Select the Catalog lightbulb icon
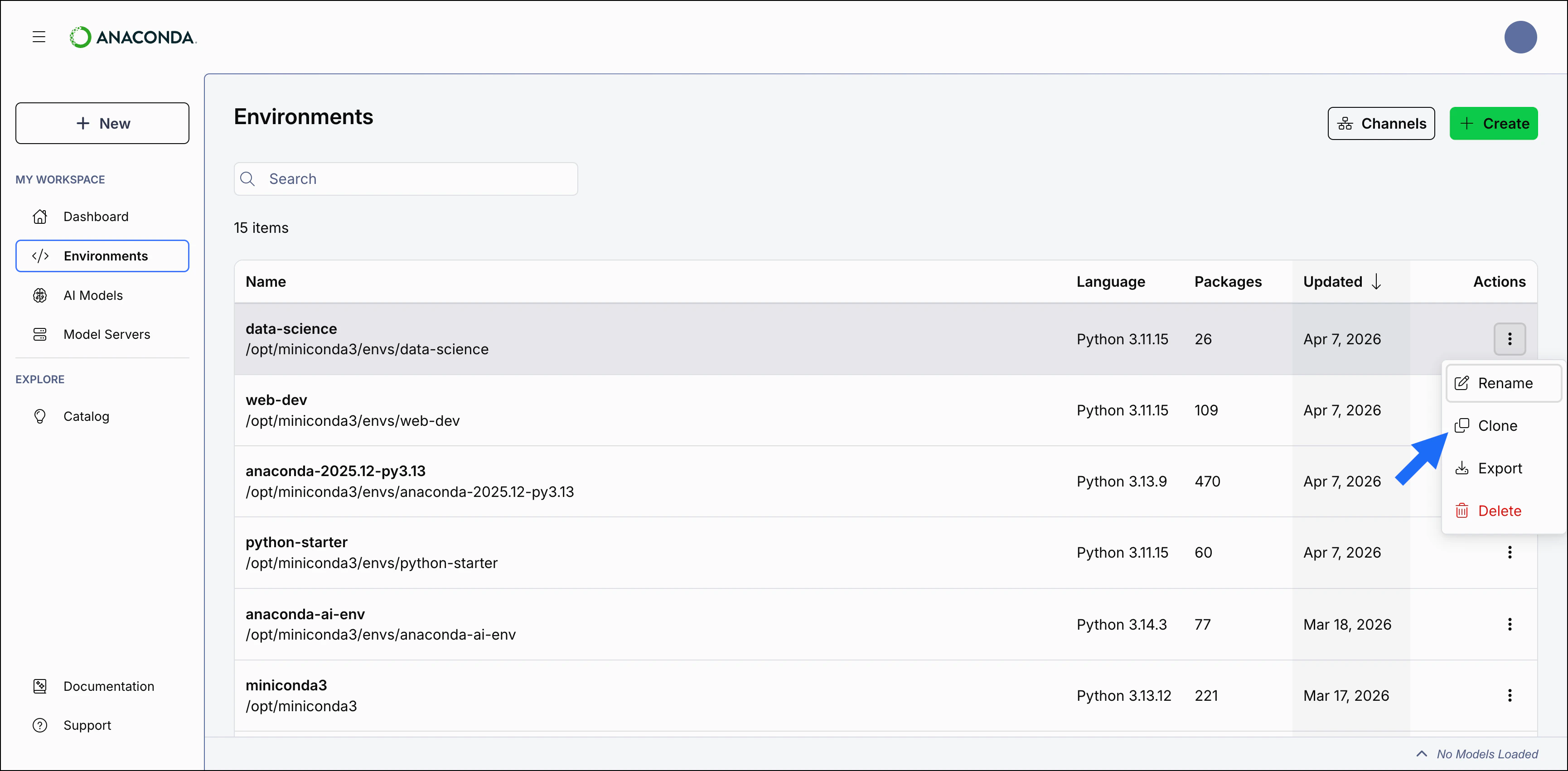The width and height of the screenshot is (1568, 771). pyautogui.click(x=39, y=416)
